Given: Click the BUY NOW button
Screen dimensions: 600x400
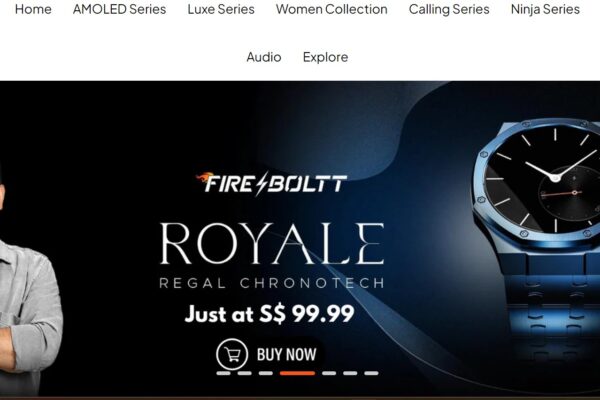Looking at the screenshot, I should point(271,354).
